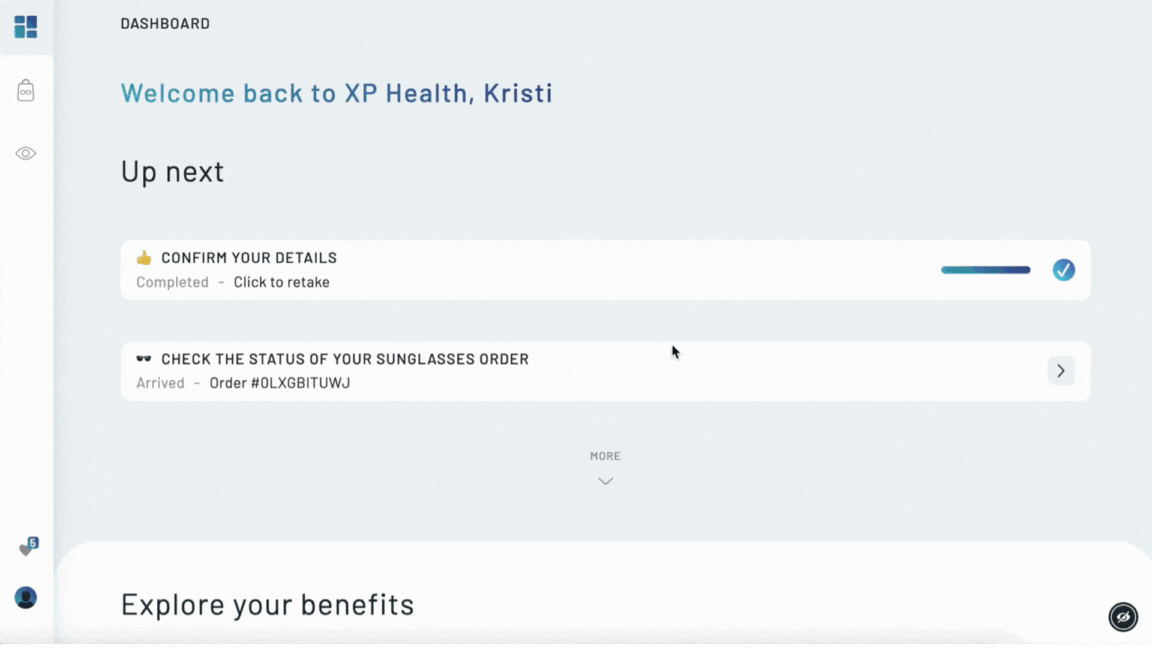Screen dimensions: 1152x648
Task: Select "Check the status of your sunglasses order" title
Action: [x=344, y=359]
